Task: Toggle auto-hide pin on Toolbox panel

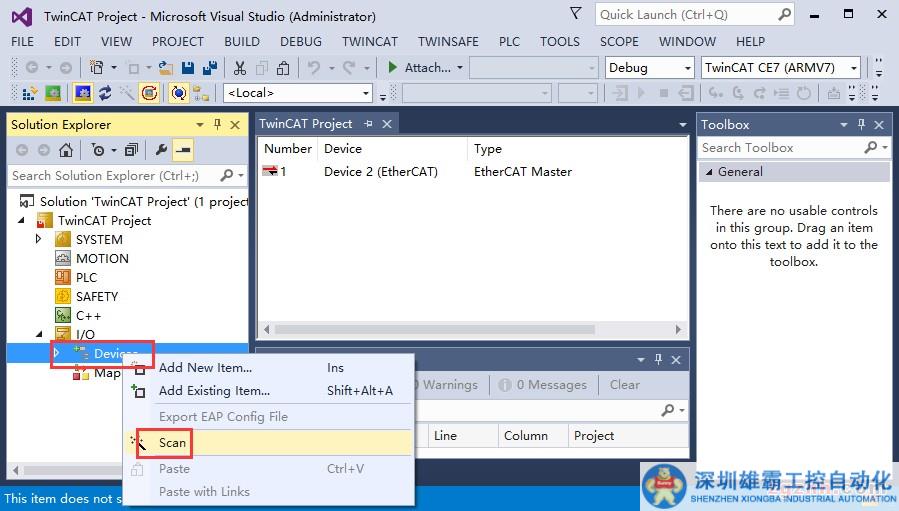Action: tap(861, 125)
